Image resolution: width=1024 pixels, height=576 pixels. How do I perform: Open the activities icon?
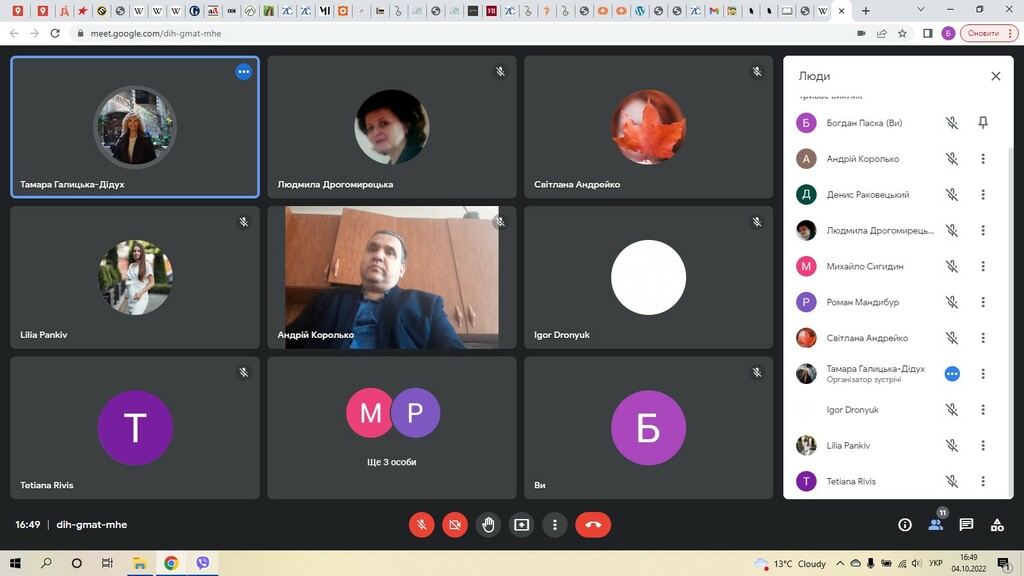(x=996, y=524)
